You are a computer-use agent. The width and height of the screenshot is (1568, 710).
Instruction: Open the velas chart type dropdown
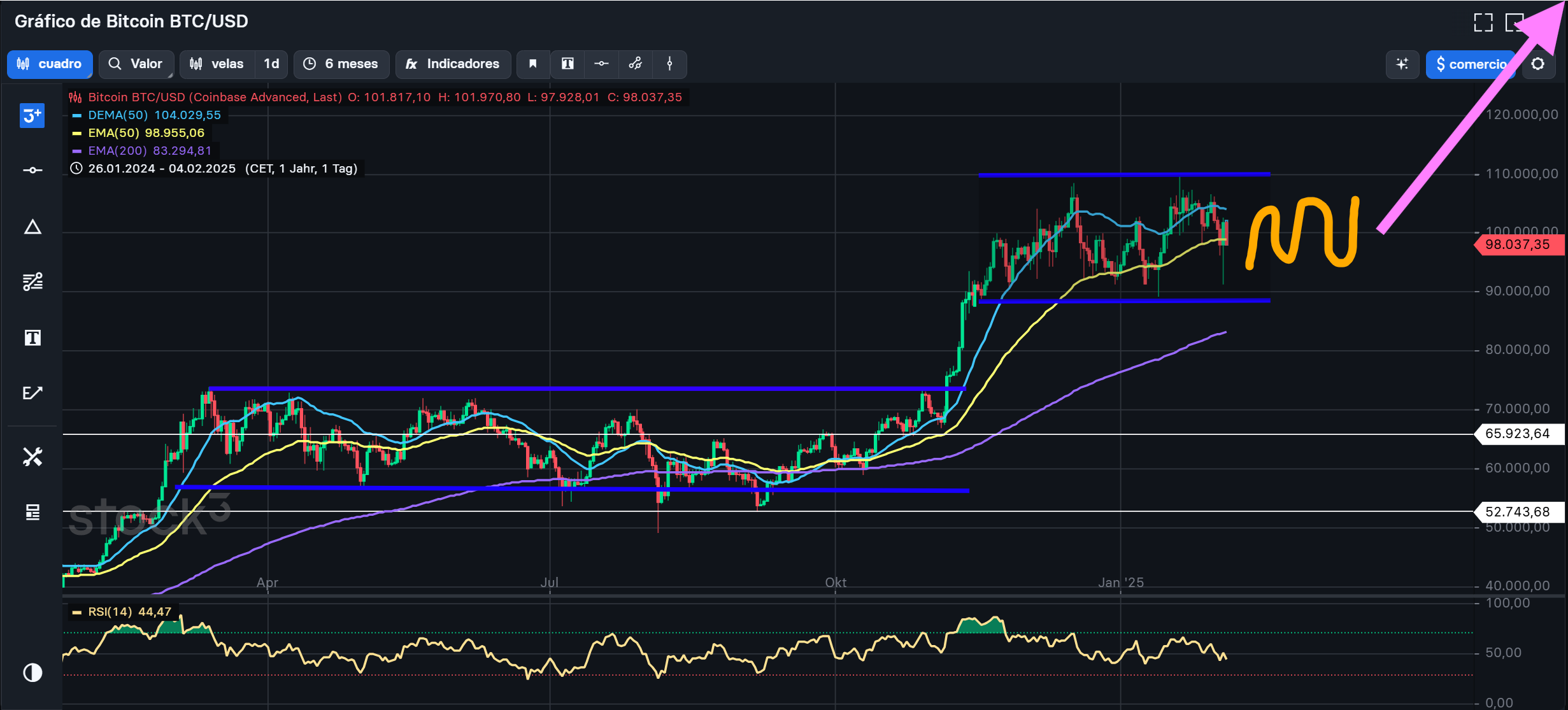pyautogui.click(x=217, y=64)
